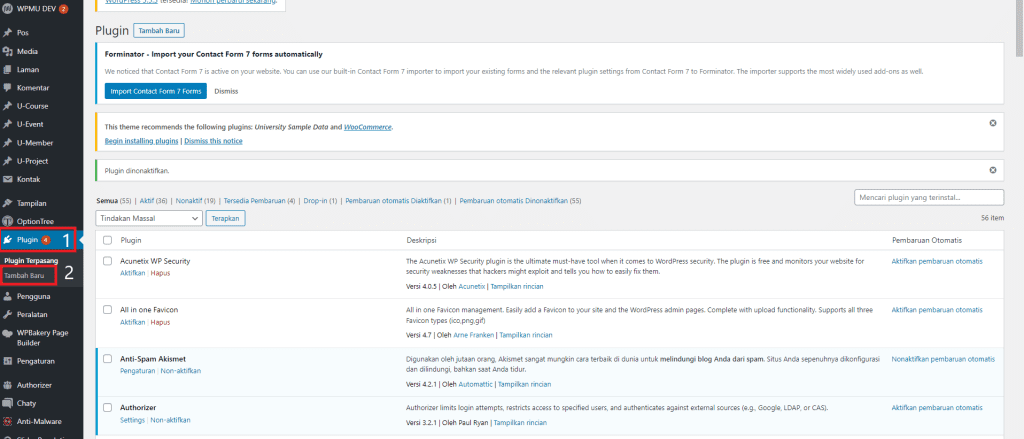Delete Acunetix WP Security via Hapus

pos(160,273)
